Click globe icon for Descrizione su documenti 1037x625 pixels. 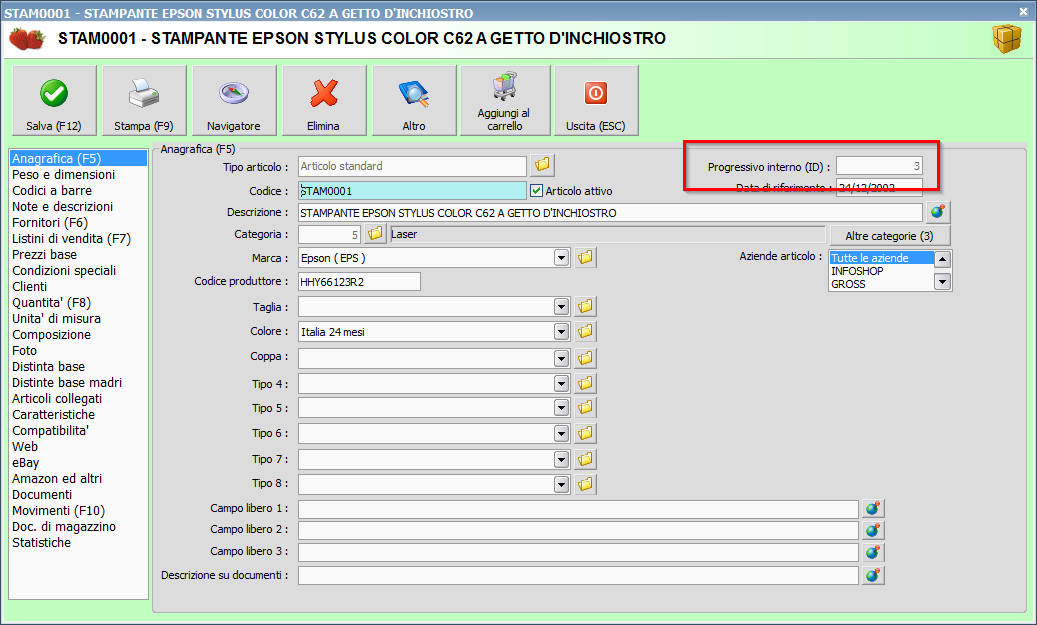pos(873,575)
